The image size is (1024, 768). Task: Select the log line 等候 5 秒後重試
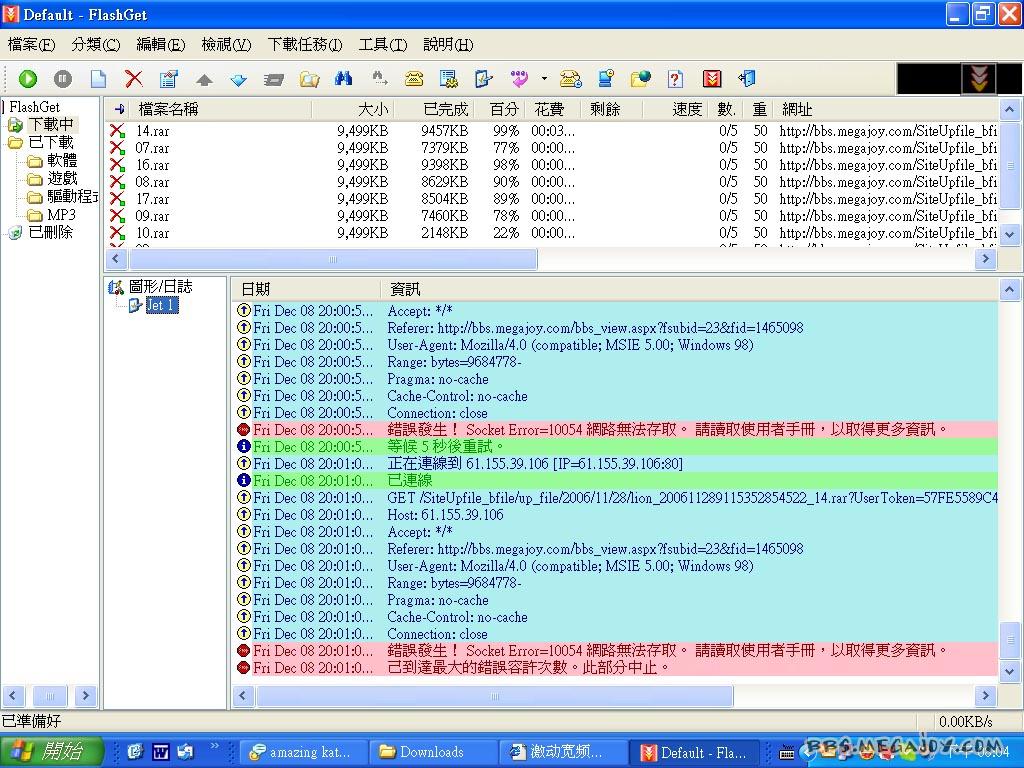tap(616, 447)
